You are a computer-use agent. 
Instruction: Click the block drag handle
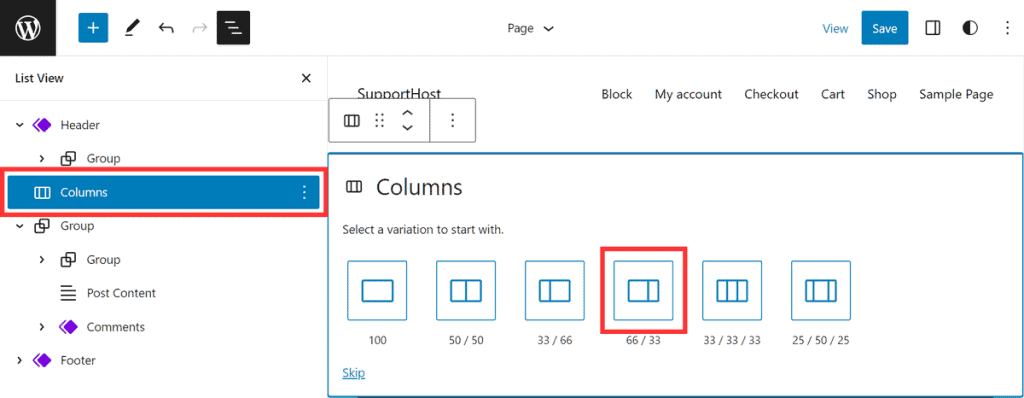379,120
